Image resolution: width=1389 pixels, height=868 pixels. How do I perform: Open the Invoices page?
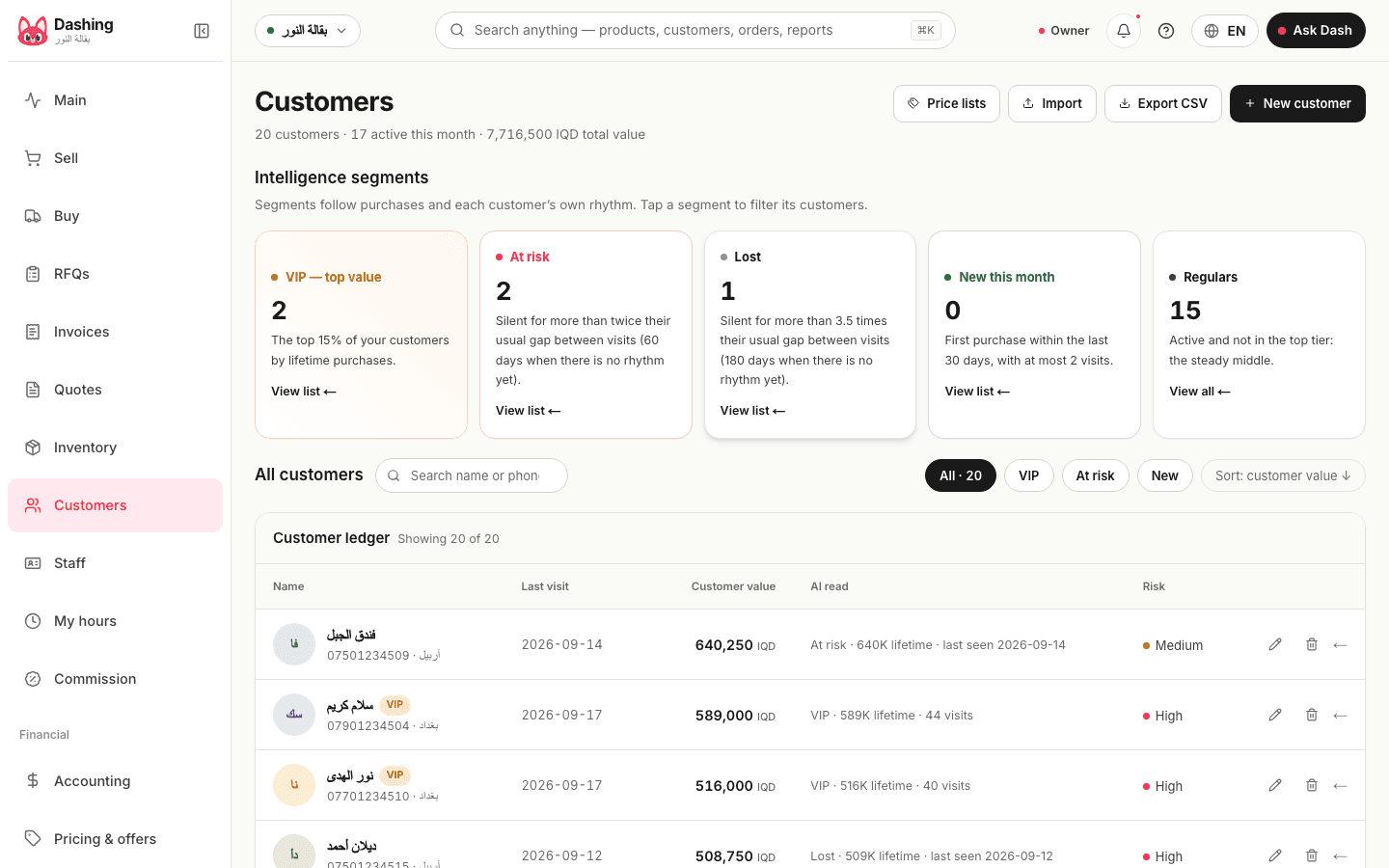(115, 332)
